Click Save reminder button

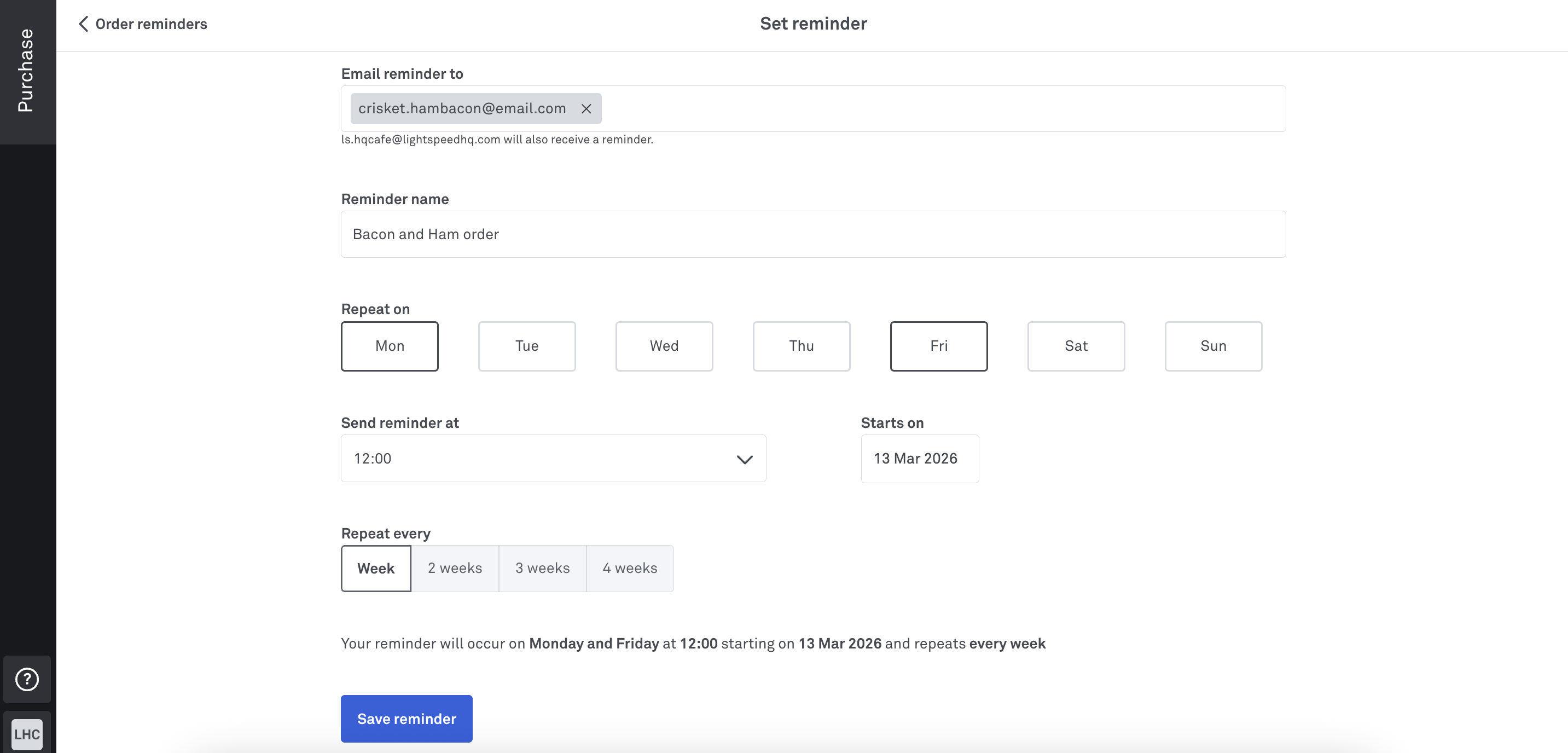click(x=406, y=719)
